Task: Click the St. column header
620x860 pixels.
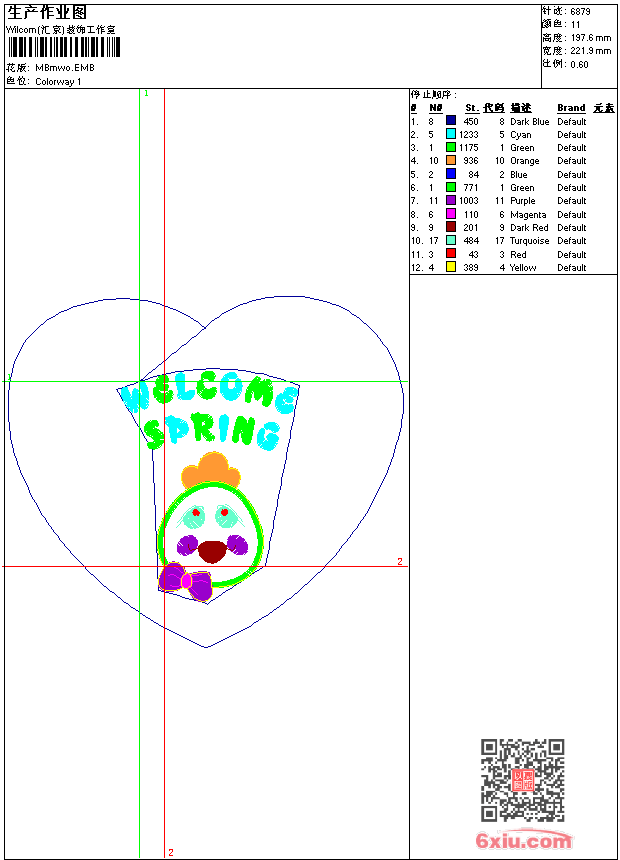Action: (x=471, y=108)
